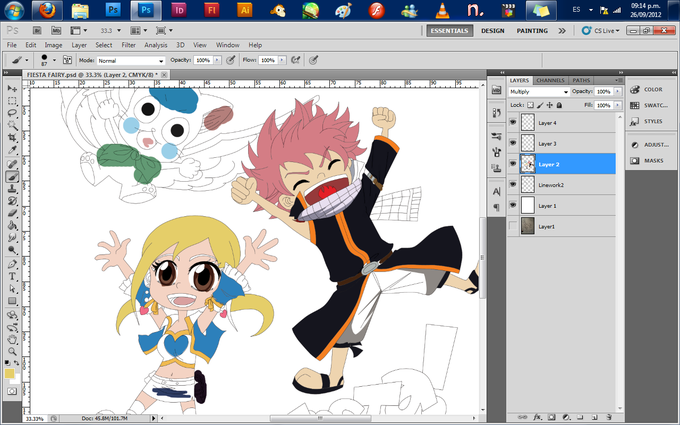Screen dimensions: 680x425
Task: Open the Image menu
Action: pyautogui.click(x=53, y=45)
